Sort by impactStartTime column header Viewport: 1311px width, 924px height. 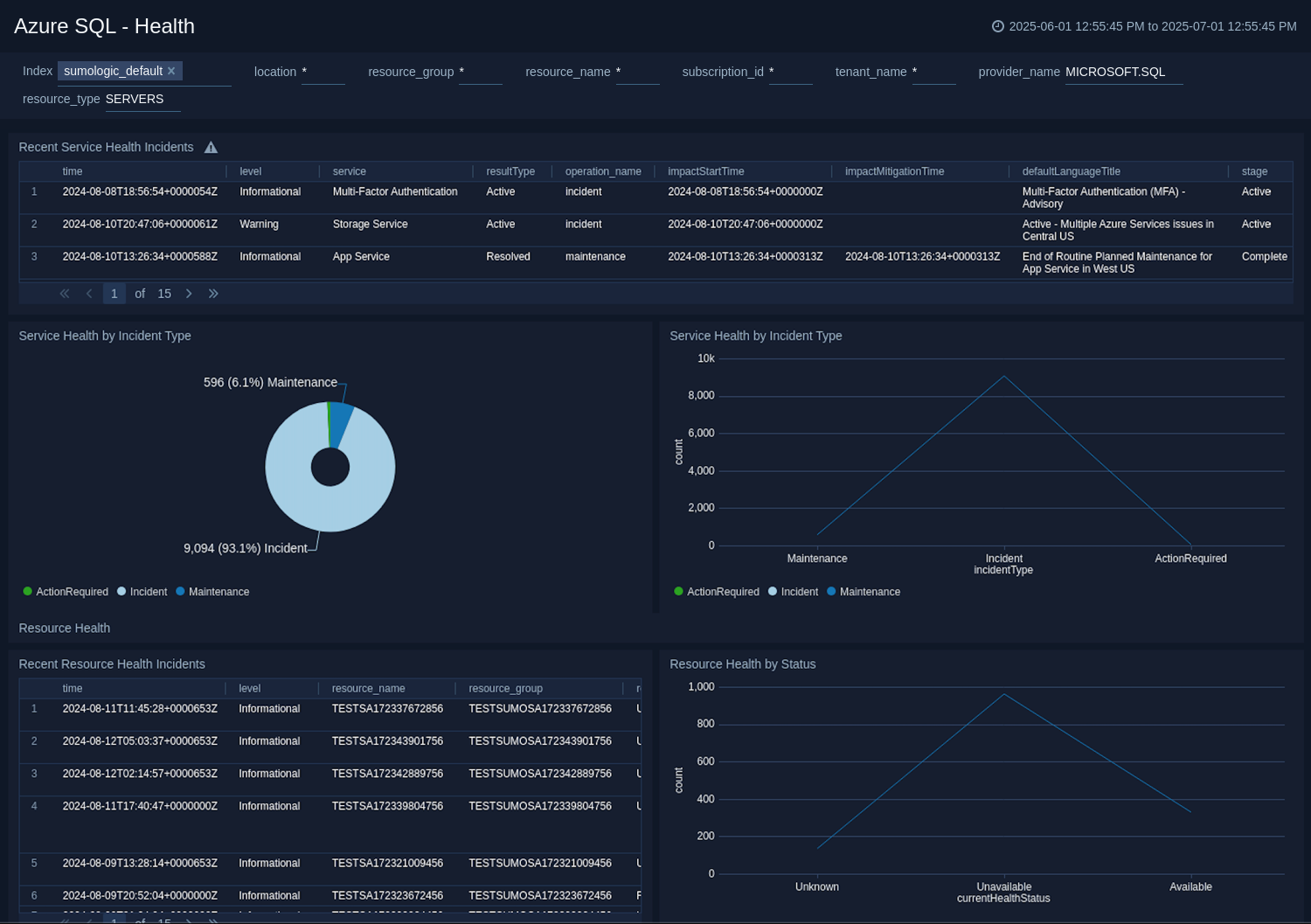706,171
